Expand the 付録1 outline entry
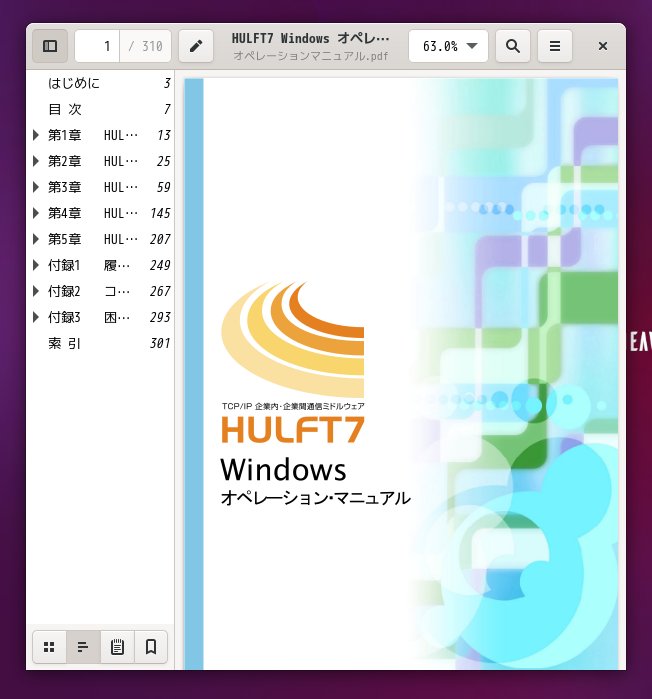This screenshot has height=699, width=652. click(x=36, y=265)
